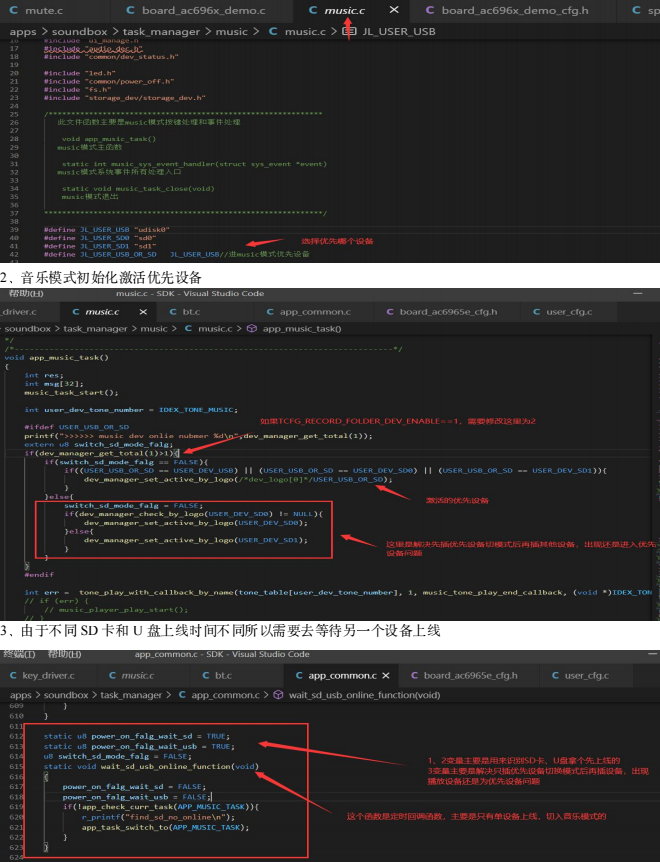Open 帮助(H) menu in music.c - SDK window
The image size is (660, 862).
(26, 294)
